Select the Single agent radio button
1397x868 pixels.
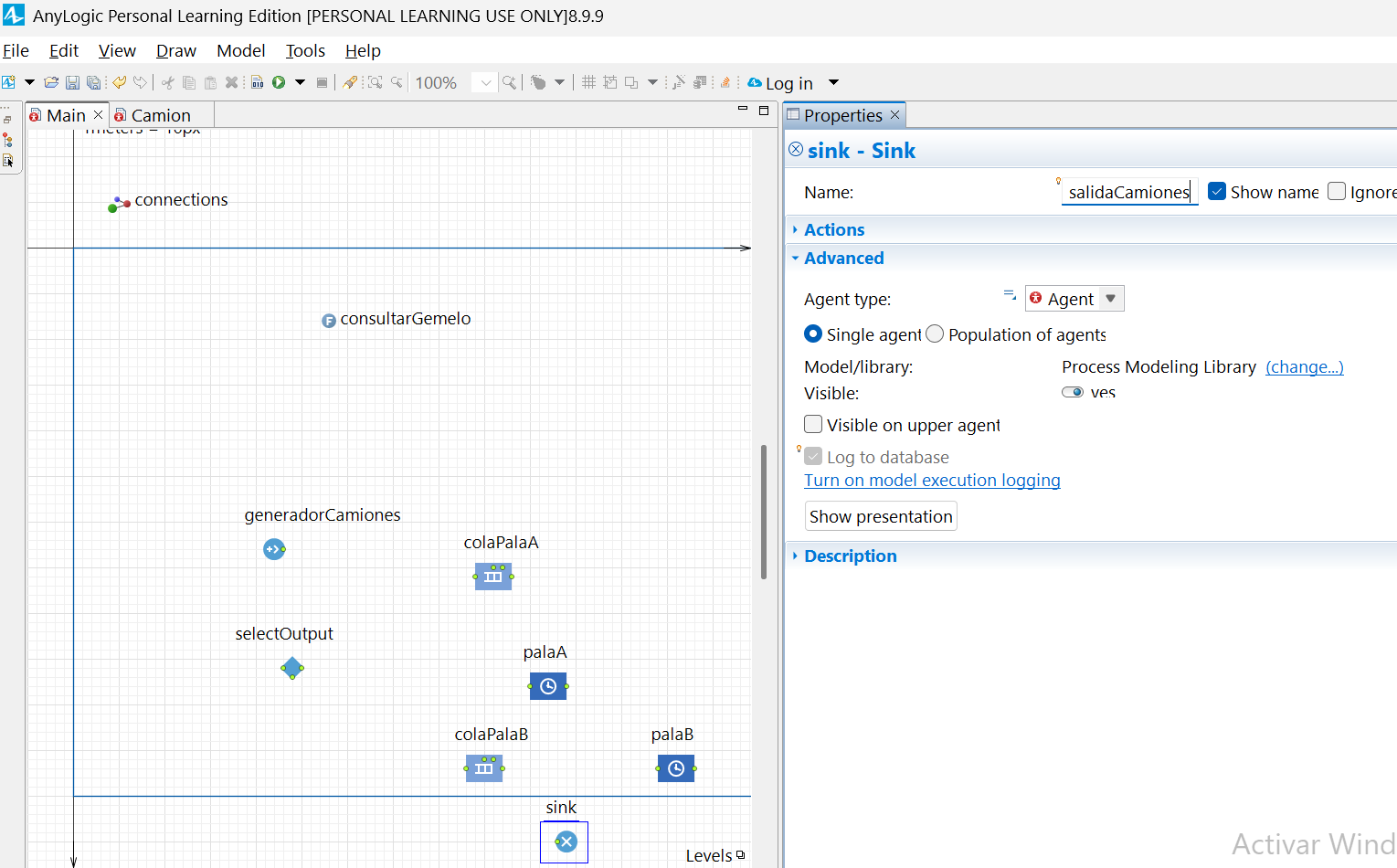pos(813,333)
